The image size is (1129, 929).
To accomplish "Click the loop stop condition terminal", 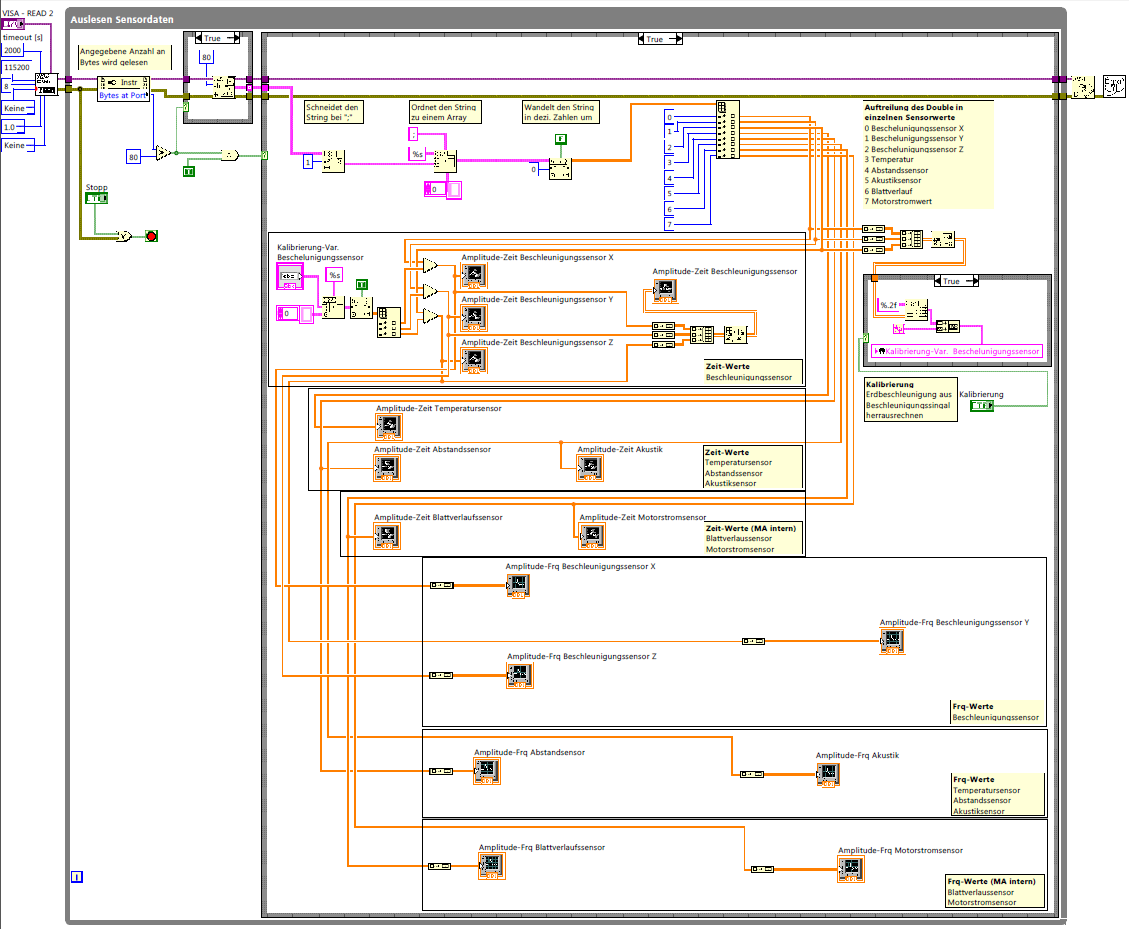I will [151, 236].
